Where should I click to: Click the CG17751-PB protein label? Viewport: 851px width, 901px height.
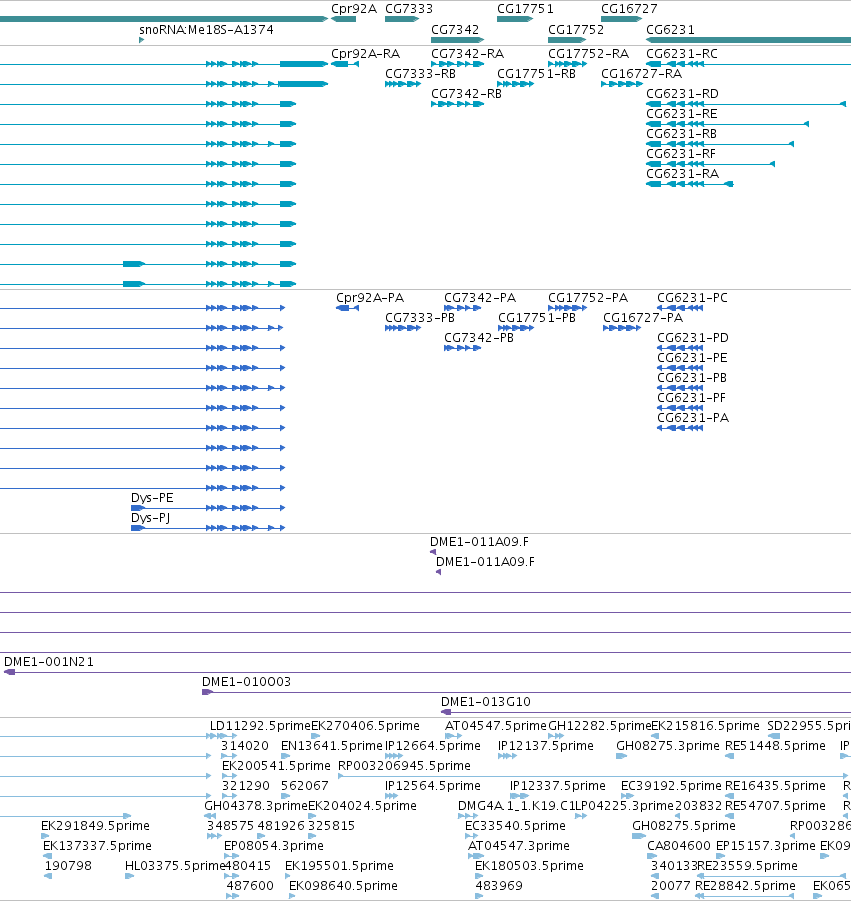click(x=537, y=318)
